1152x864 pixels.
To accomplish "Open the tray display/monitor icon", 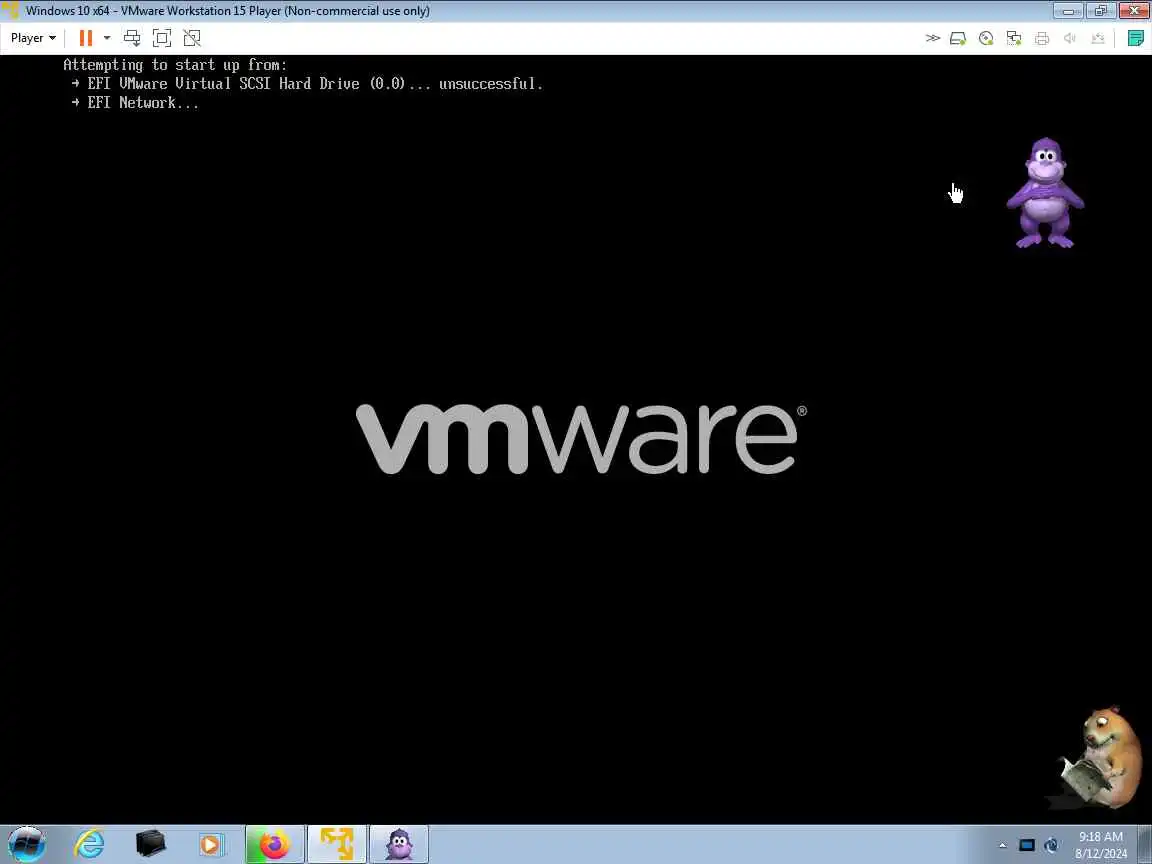I will point(1027,846).
